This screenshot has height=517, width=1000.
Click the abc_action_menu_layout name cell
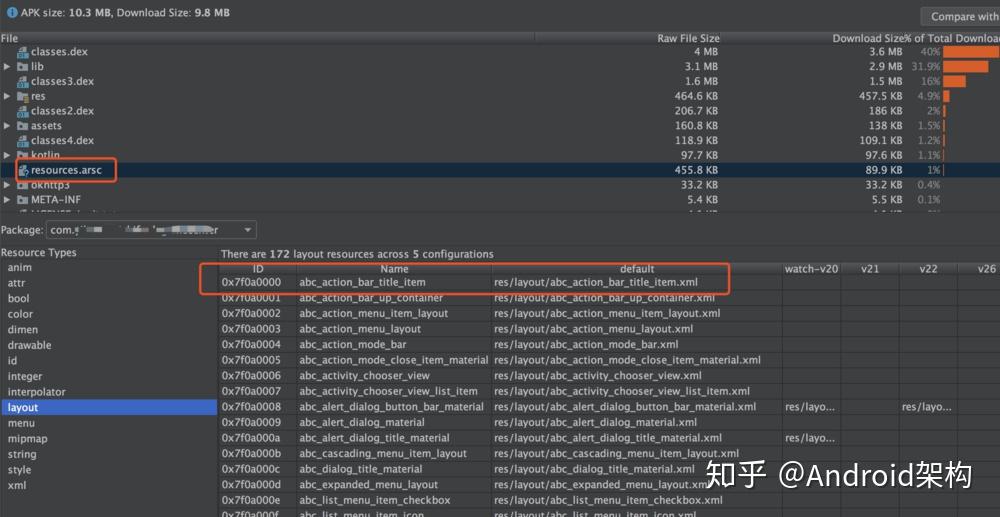(394, 329)
